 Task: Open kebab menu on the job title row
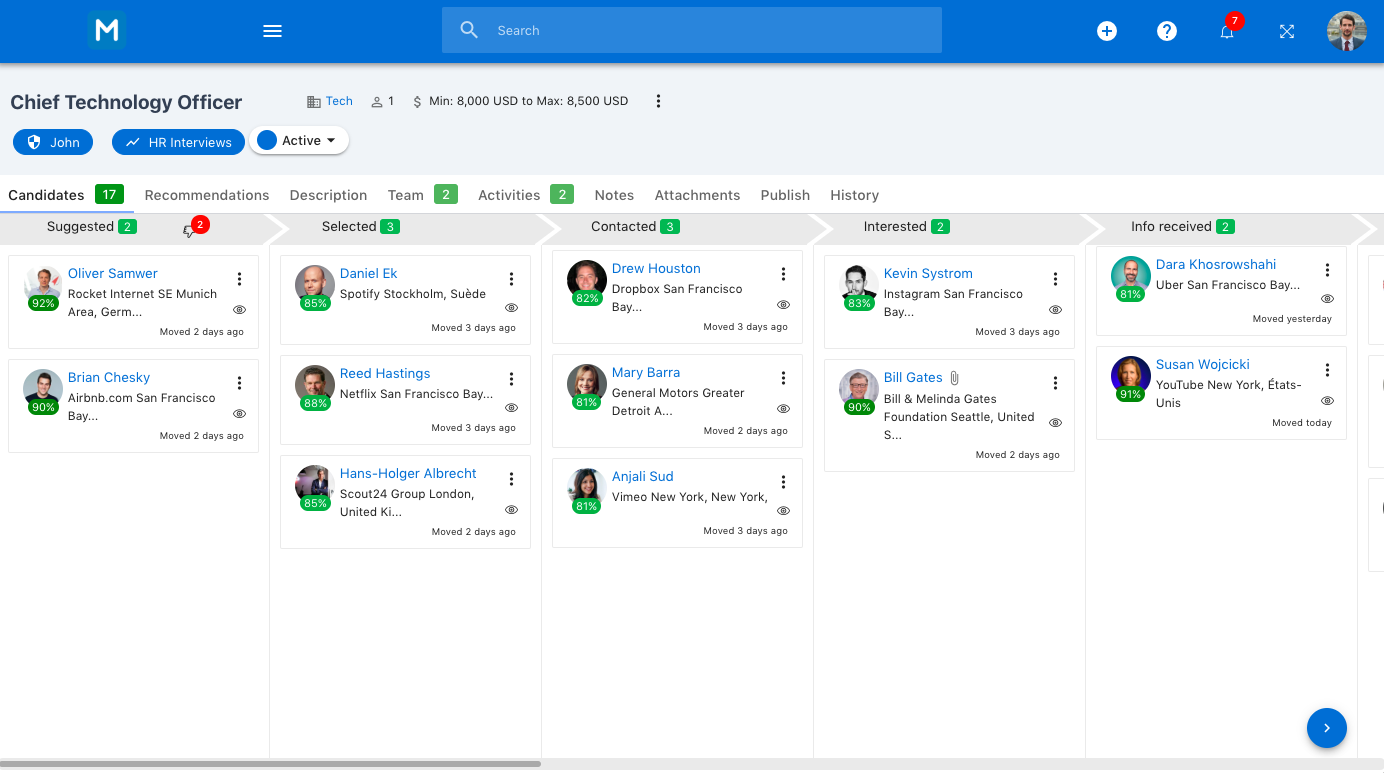658,101
